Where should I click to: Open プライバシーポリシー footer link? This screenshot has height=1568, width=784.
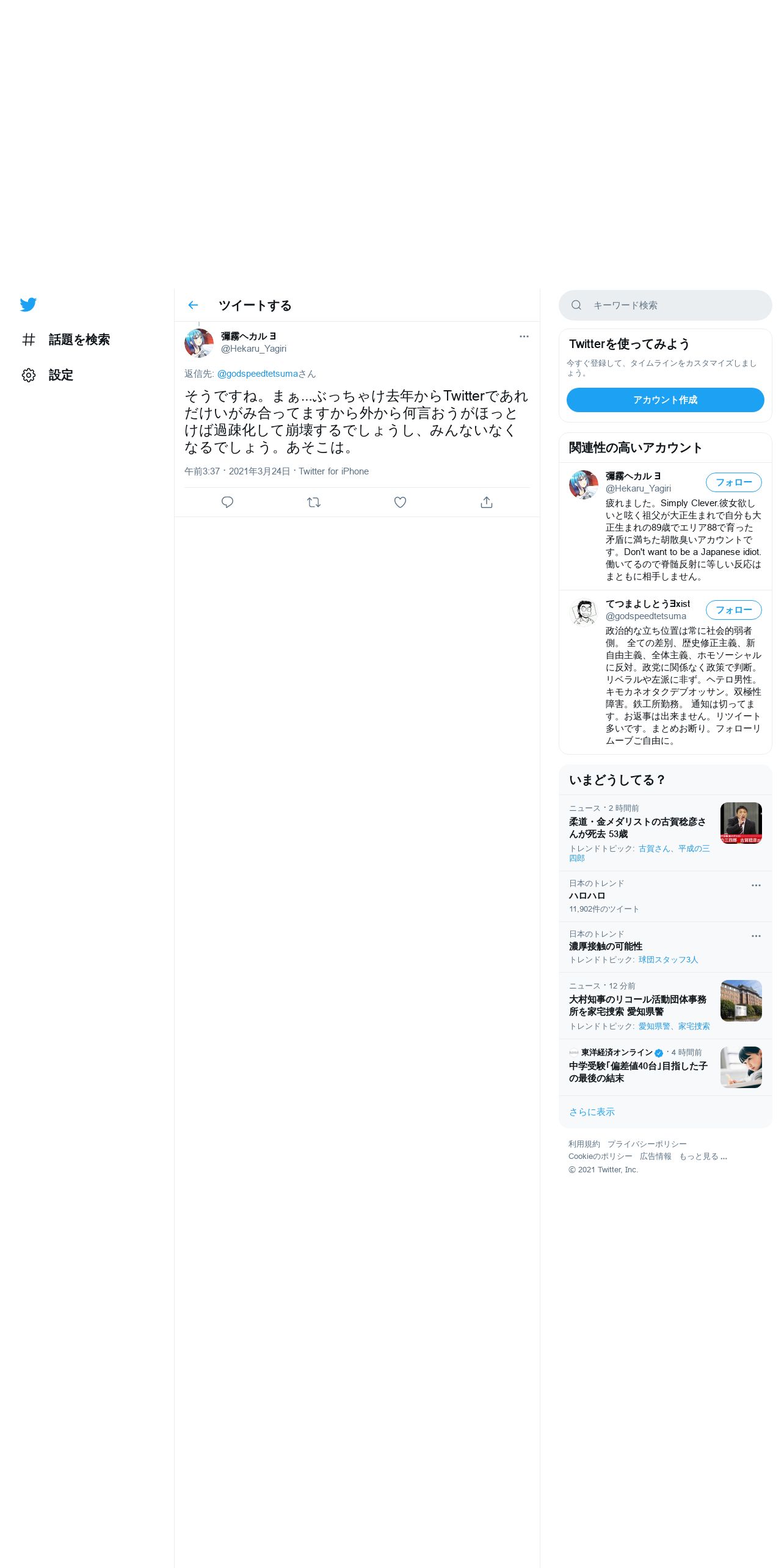(647, 1144)
